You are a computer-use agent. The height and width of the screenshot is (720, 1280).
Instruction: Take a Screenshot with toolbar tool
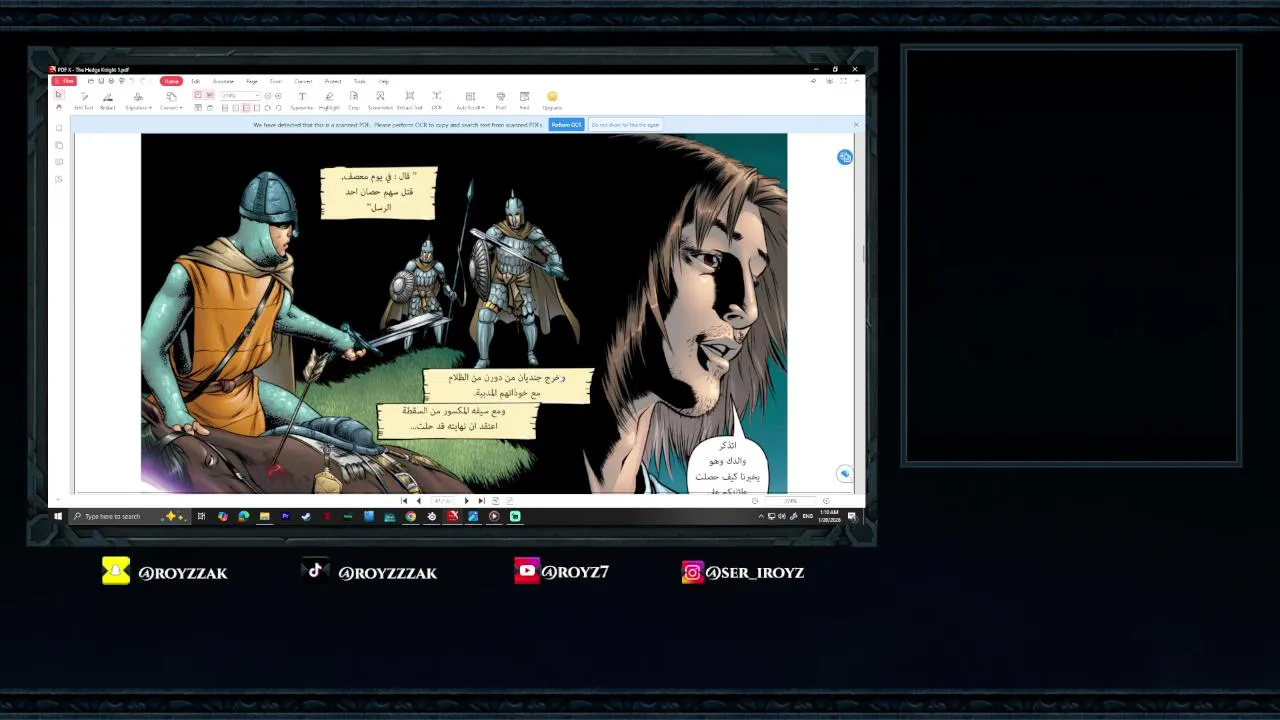[x=380, y=100]
